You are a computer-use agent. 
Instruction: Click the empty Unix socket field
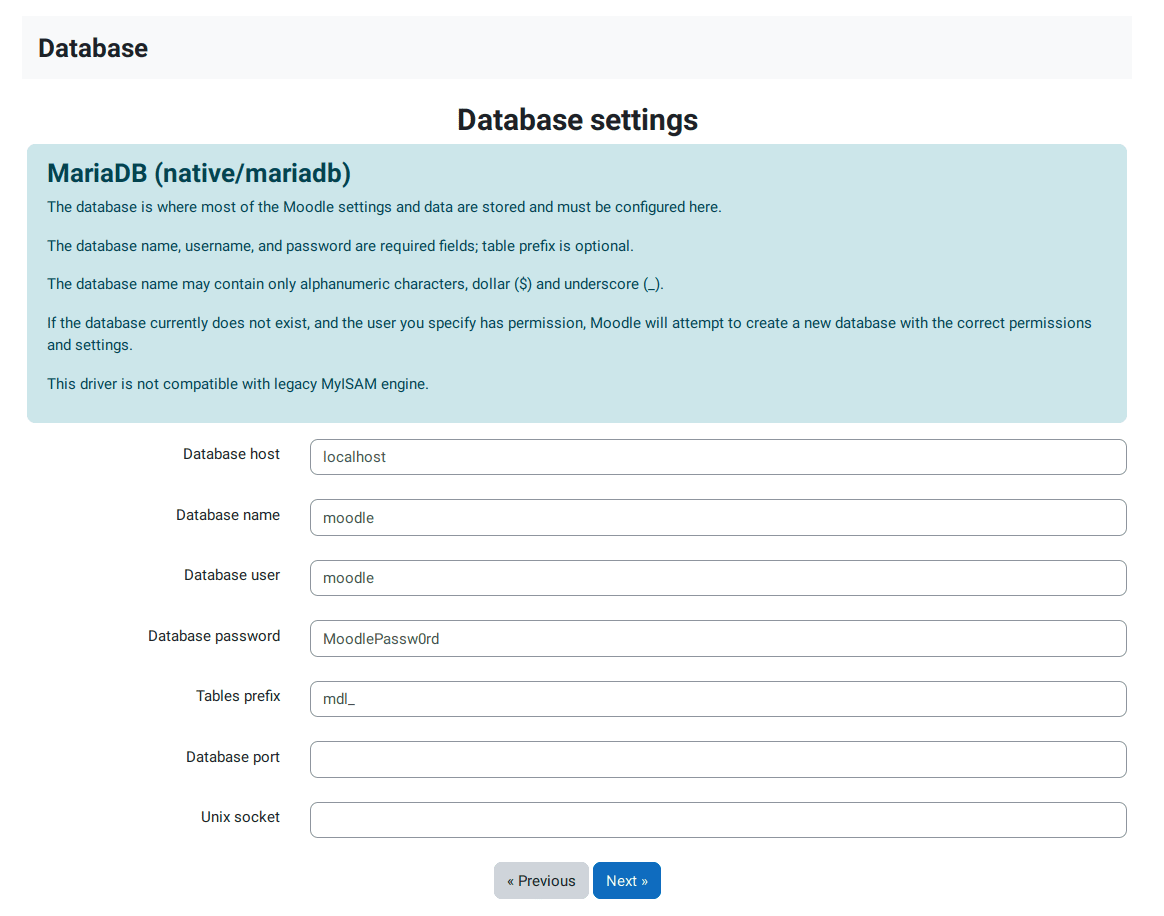718,820
